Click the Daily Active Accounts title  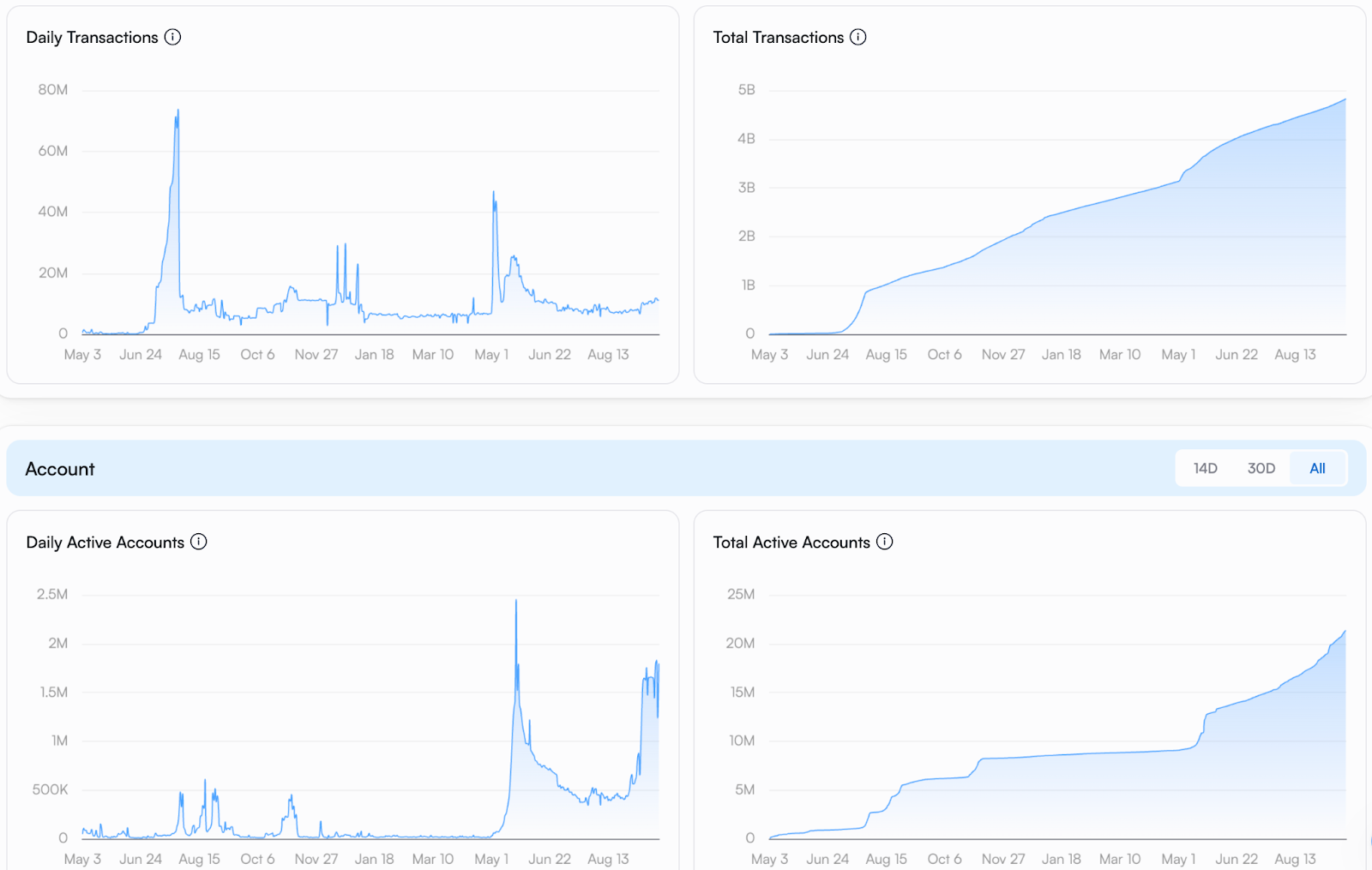[105, 543]
